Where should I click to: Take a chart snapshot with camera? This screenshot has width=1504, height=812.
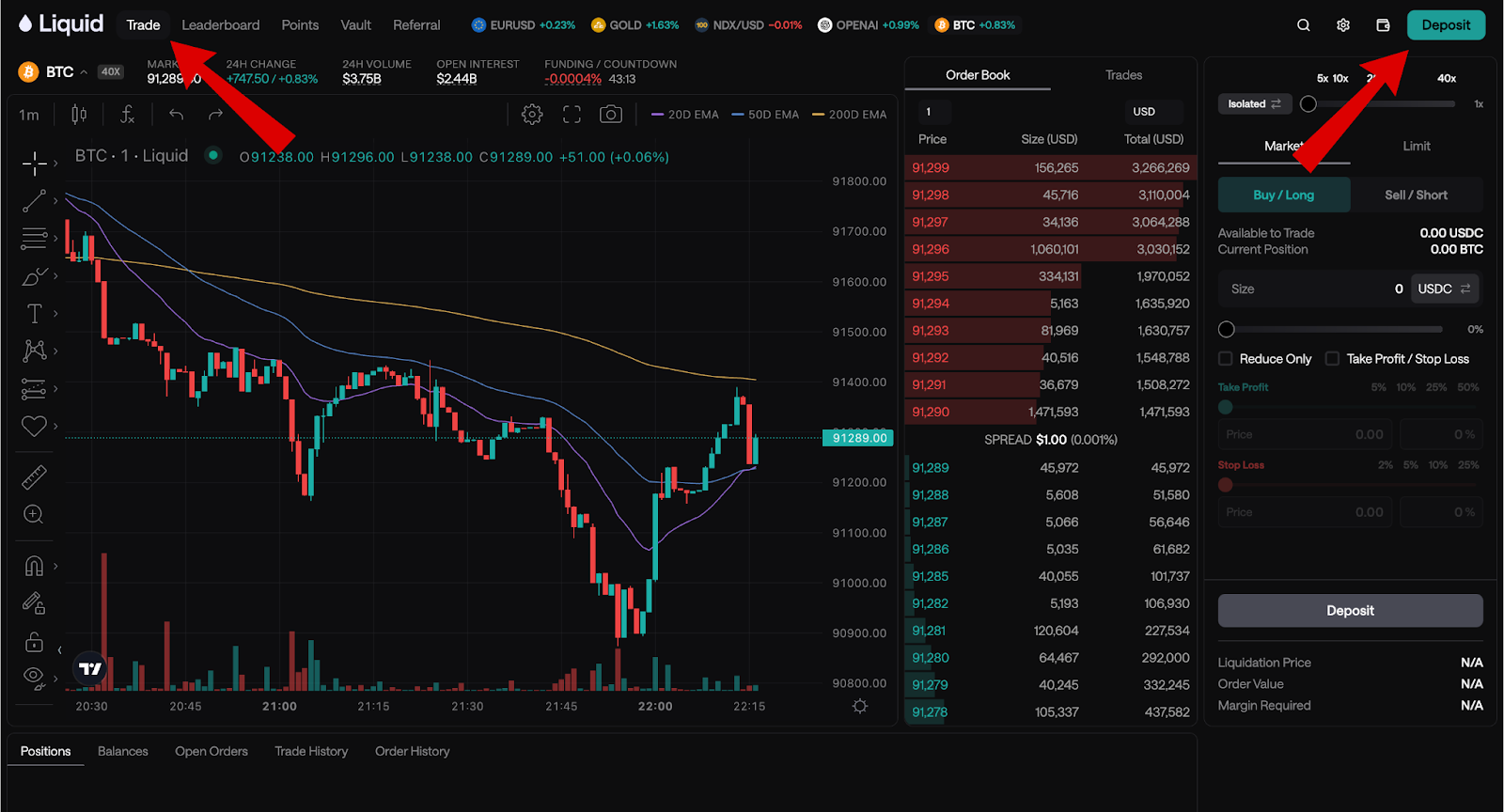point(611,115)
